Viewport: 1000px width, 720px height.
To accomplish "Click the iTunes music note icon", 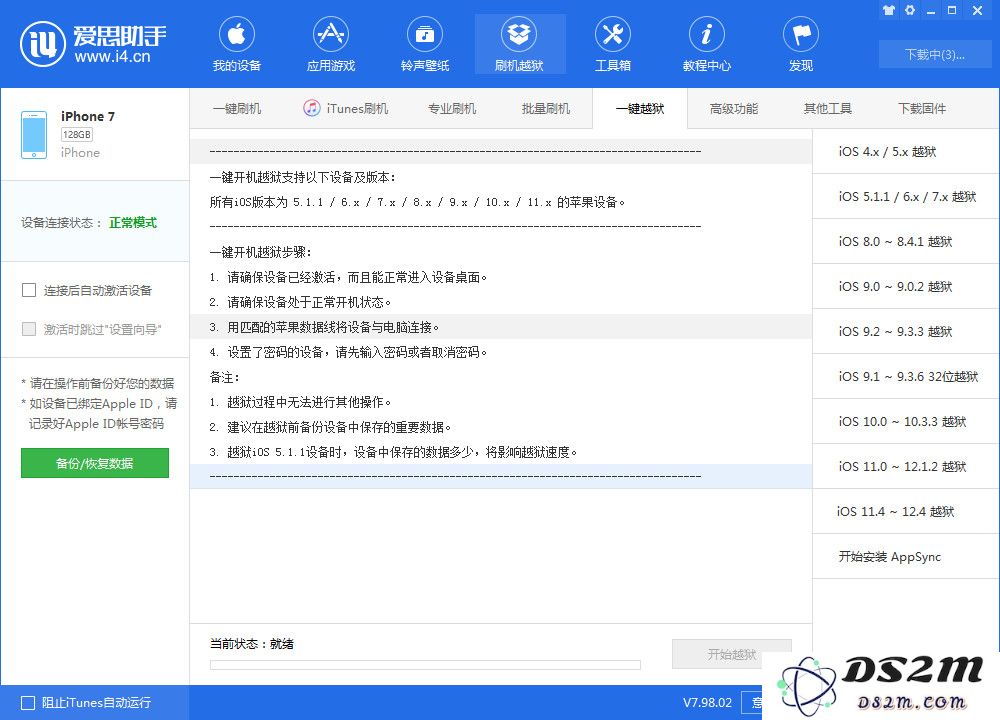I will click(x=311, y=108).
